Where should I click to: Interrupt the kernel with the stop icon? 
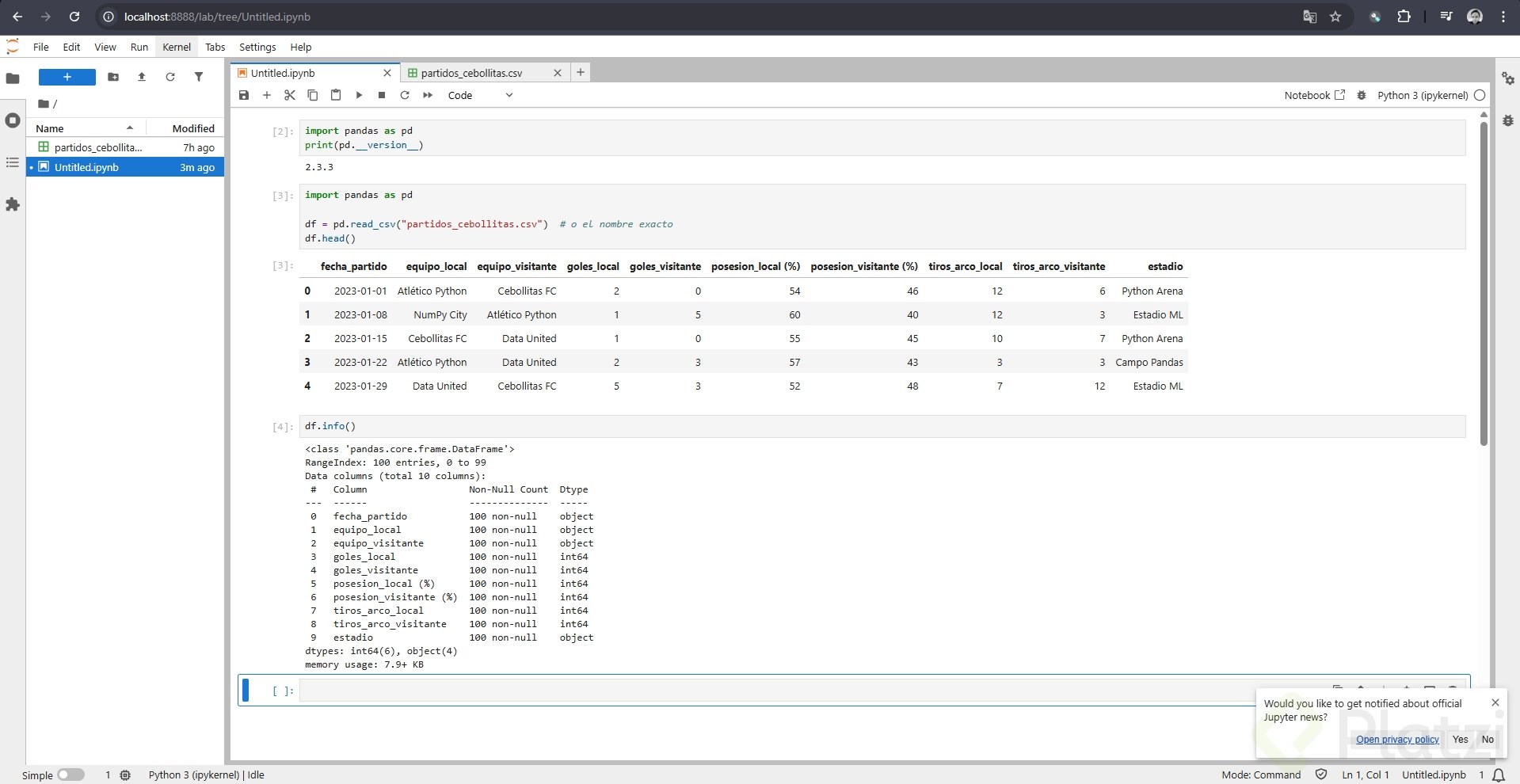(382, 95)
